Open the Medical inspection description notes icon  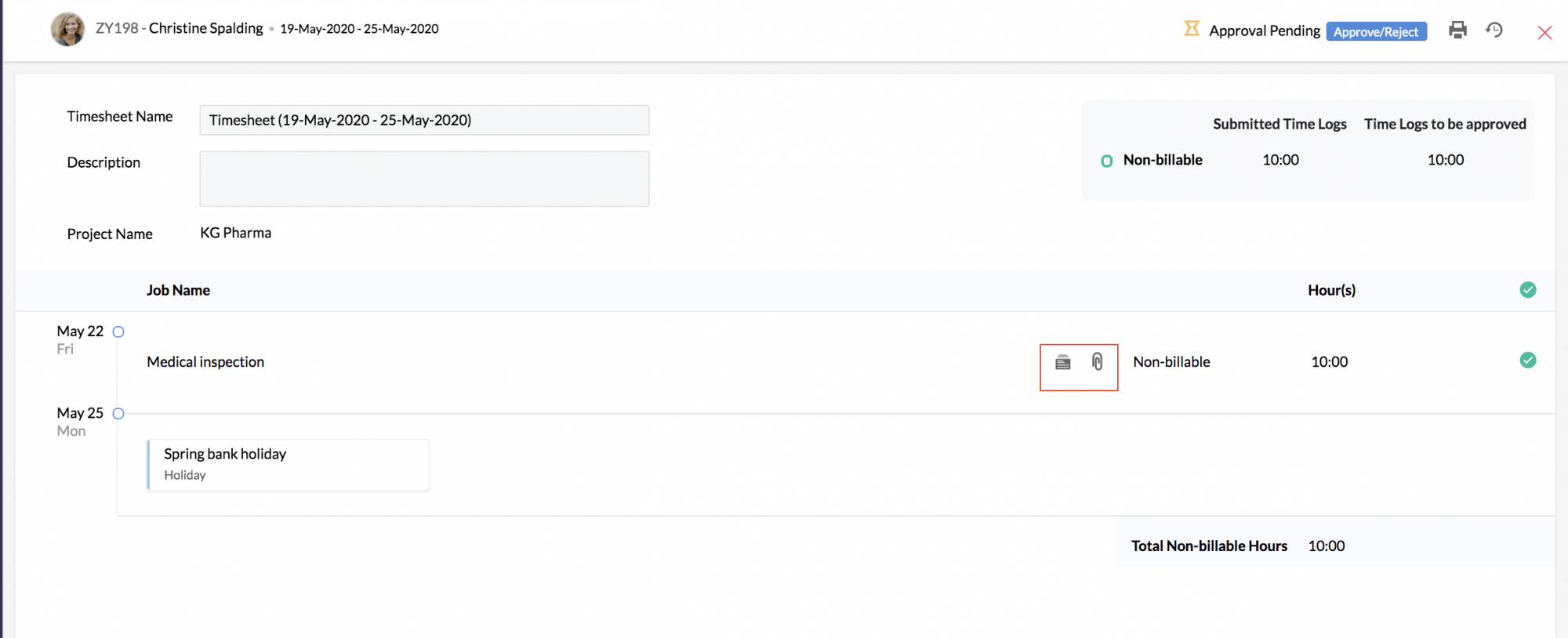click(x=1063, y=362)
